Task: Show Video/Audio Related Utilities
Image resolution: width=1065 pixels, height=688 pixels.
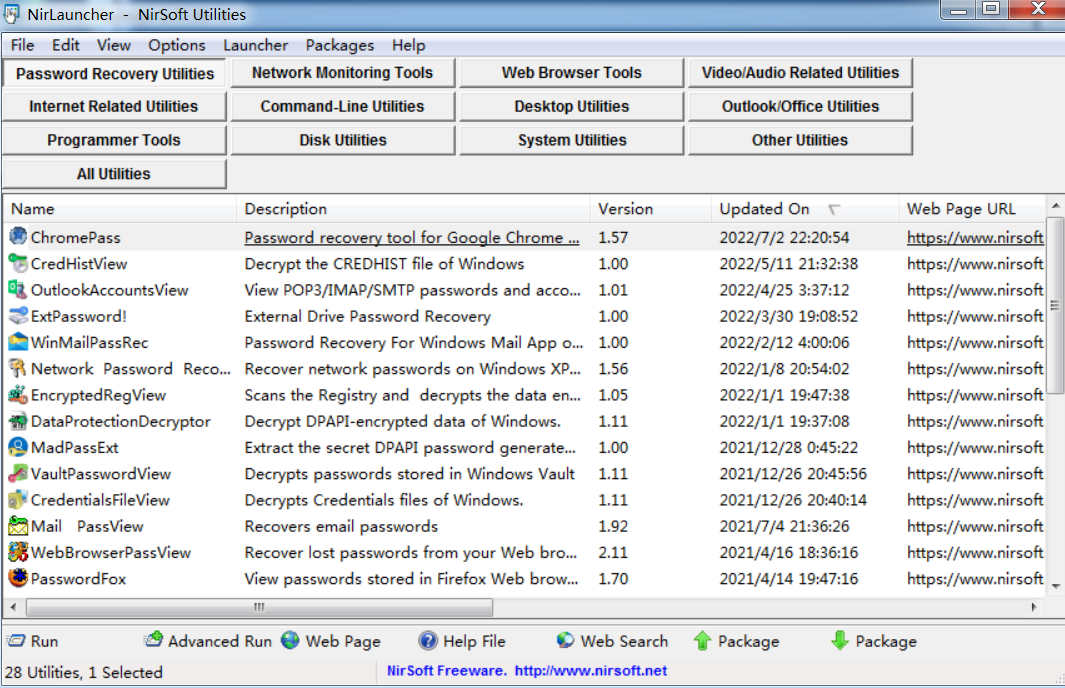Action: pos(800,73)
